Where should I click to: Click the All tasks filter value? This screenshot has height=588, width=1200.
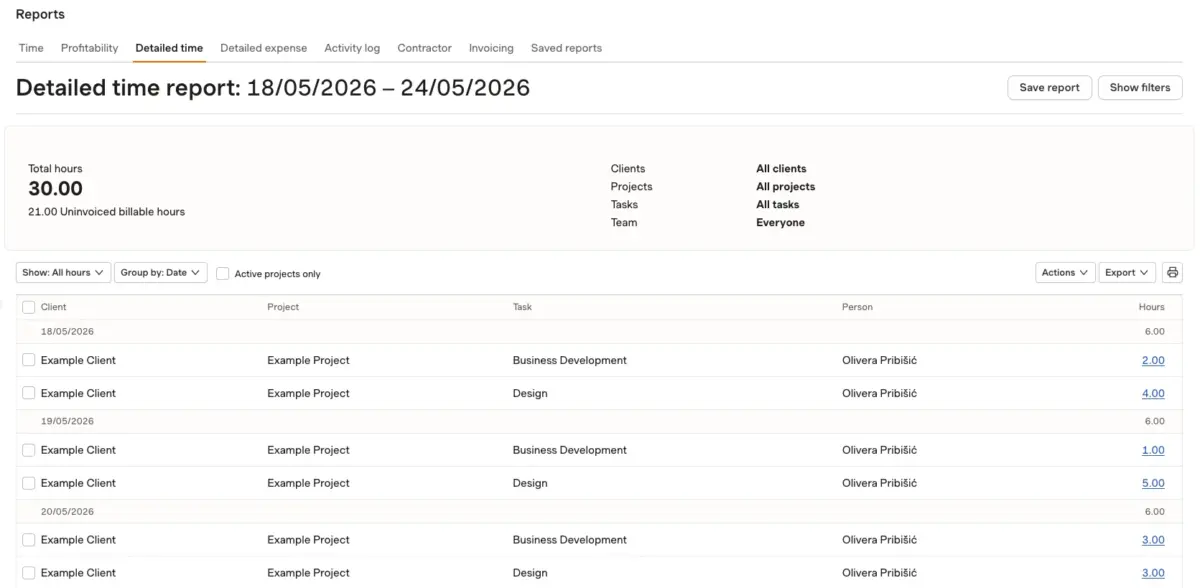point(777,205)
